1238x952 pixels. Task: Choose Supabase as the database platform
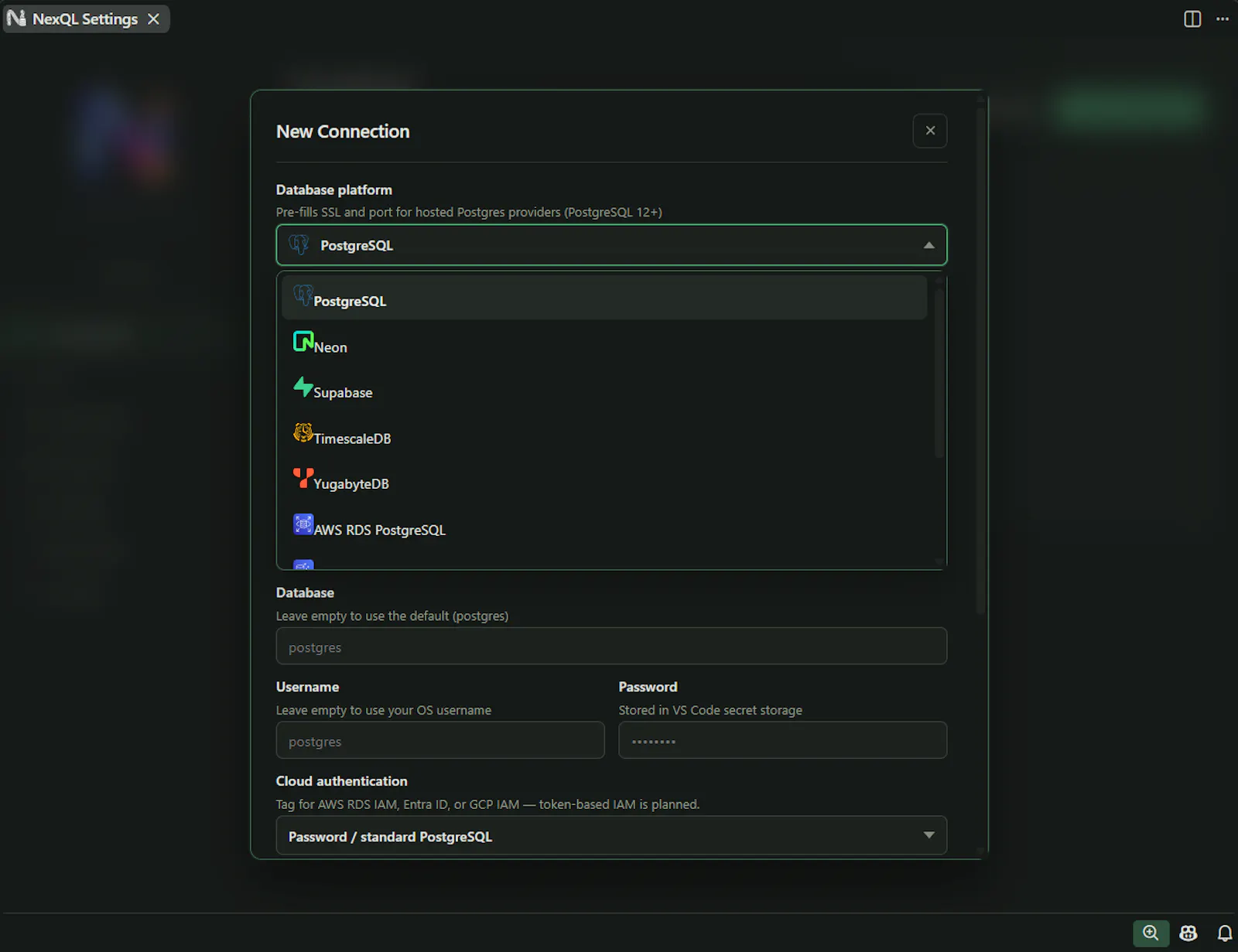click(604, 389)
